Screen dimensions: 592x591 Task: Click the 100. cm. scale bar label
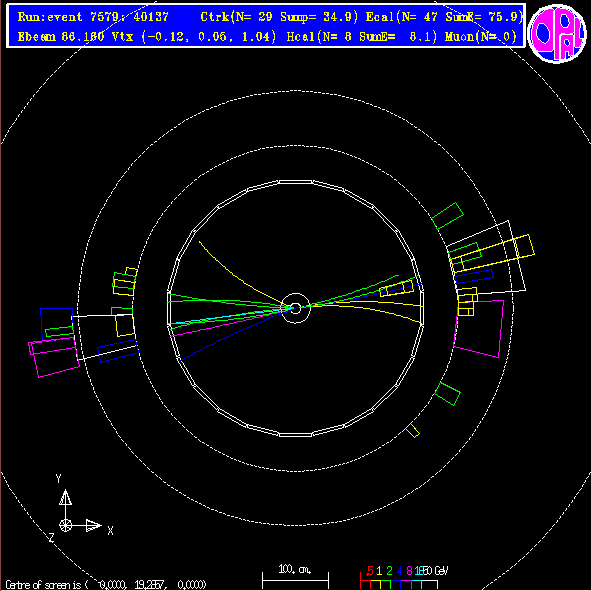point(295,569)
